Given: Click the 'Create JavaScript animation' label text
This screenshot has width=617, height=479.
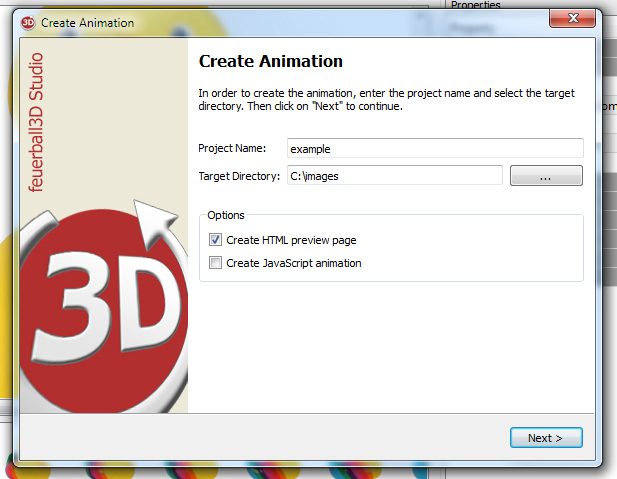Looking at the screenshot, I should [x=294, y=263].
